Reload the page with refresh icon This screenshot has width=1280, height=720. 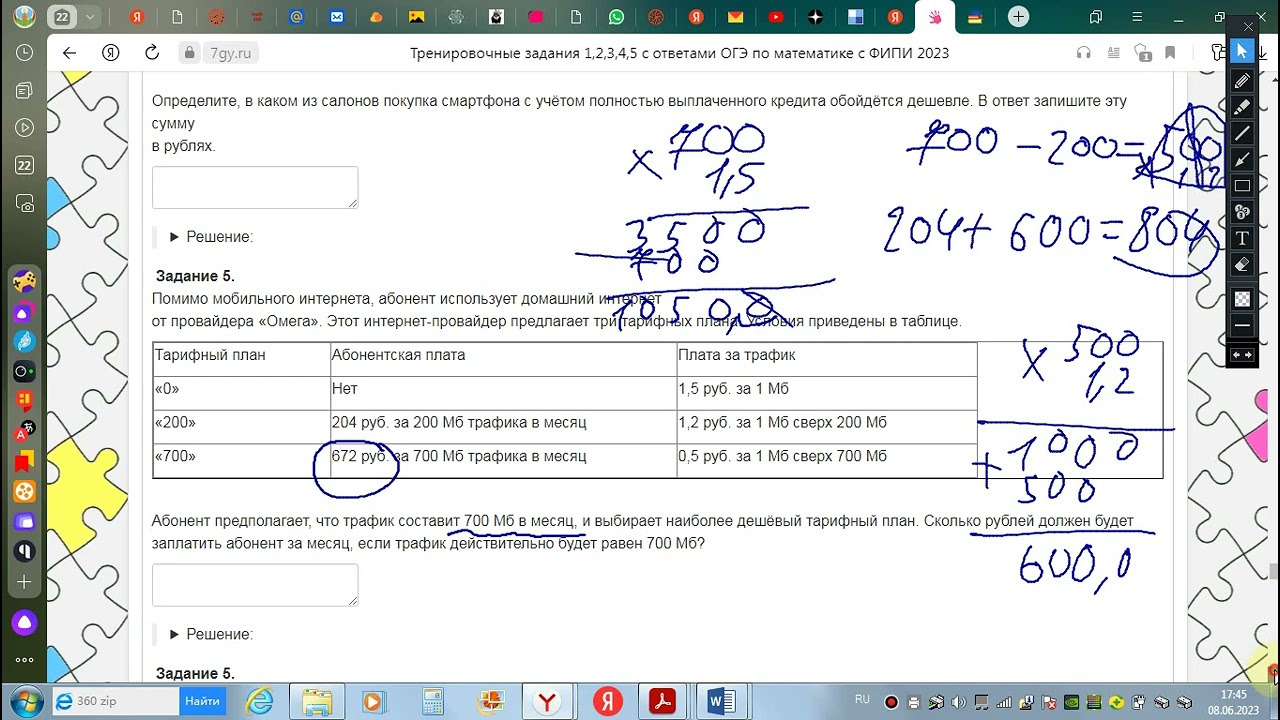(152, 53)
